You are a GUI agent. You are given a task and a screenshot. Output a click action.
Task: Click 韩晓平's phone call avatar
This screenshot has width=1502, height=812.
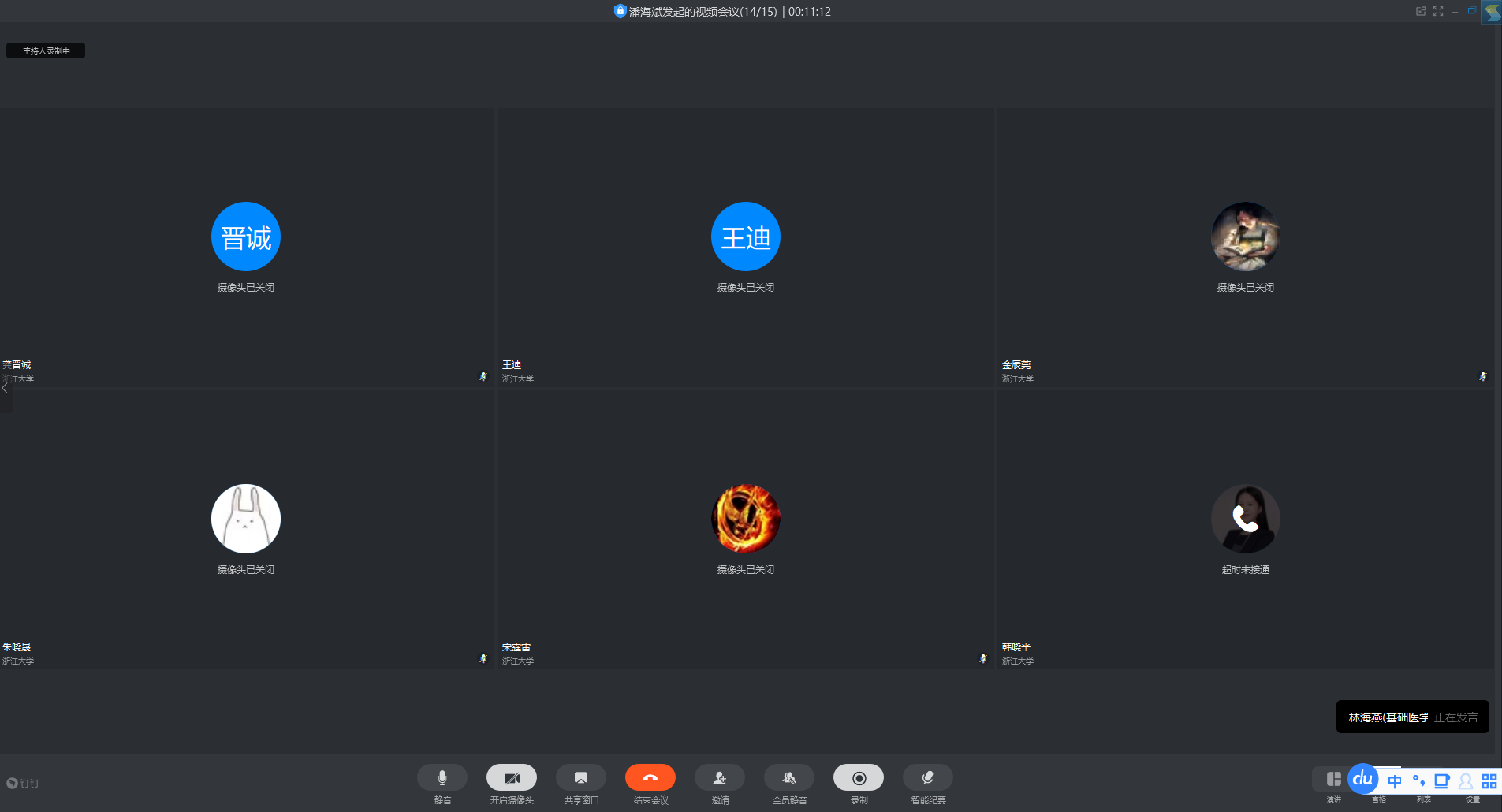point(1245,519)
